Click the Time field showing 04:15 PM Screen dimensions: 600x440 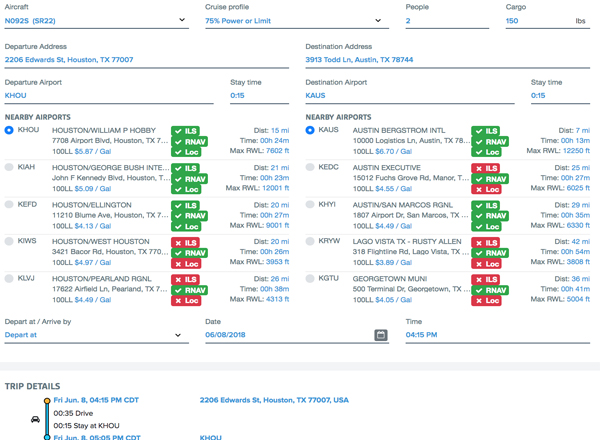point(497,335)
